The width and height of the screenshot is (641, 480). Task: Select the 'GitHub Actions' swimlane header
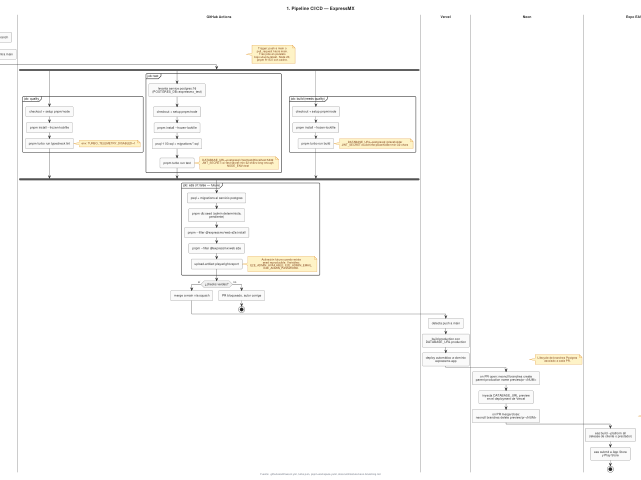click(x=219, y=17)
